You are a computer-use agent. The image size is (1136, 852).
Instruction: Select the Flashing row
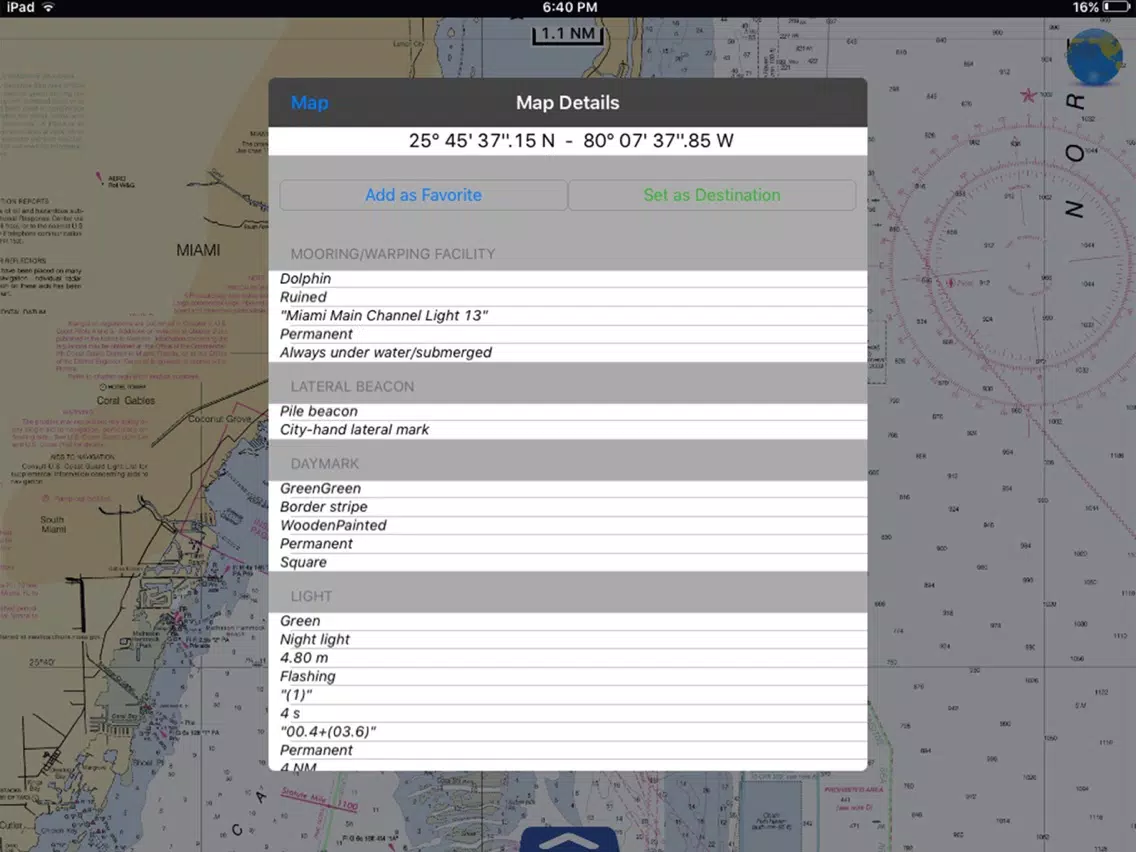[567, 677]
